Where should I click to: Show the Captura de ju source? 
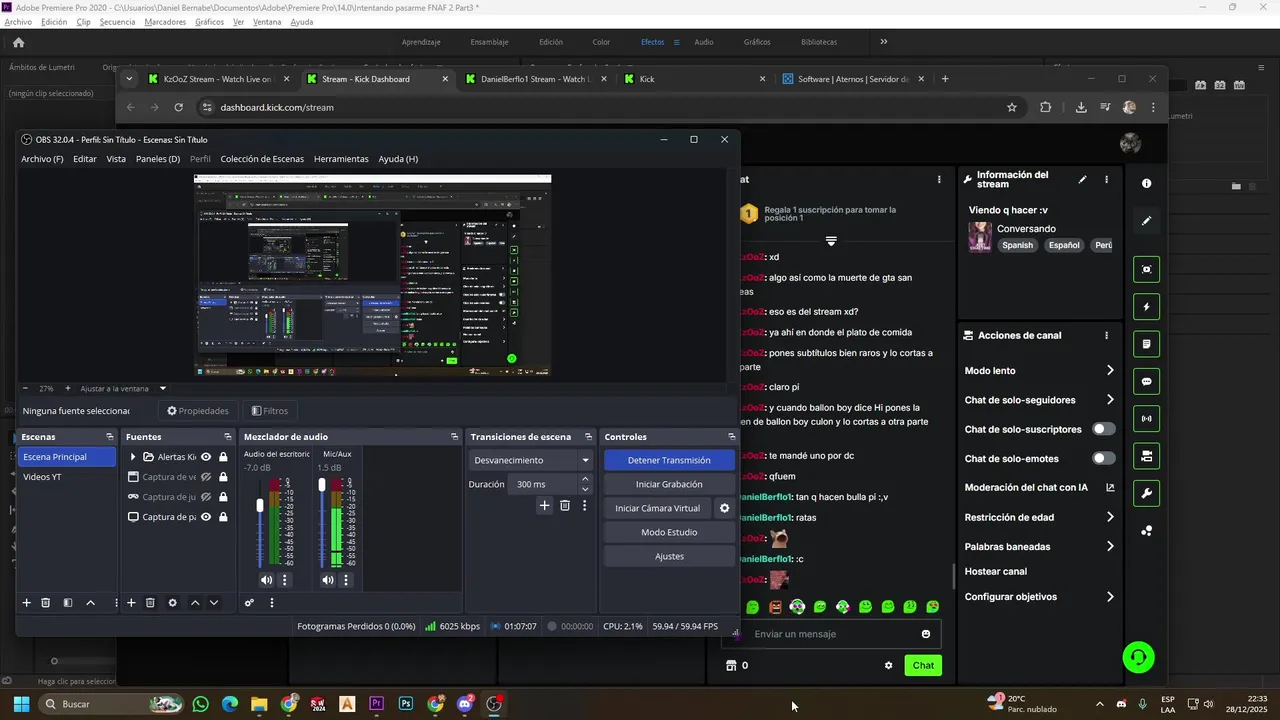[x=206, y=497]
